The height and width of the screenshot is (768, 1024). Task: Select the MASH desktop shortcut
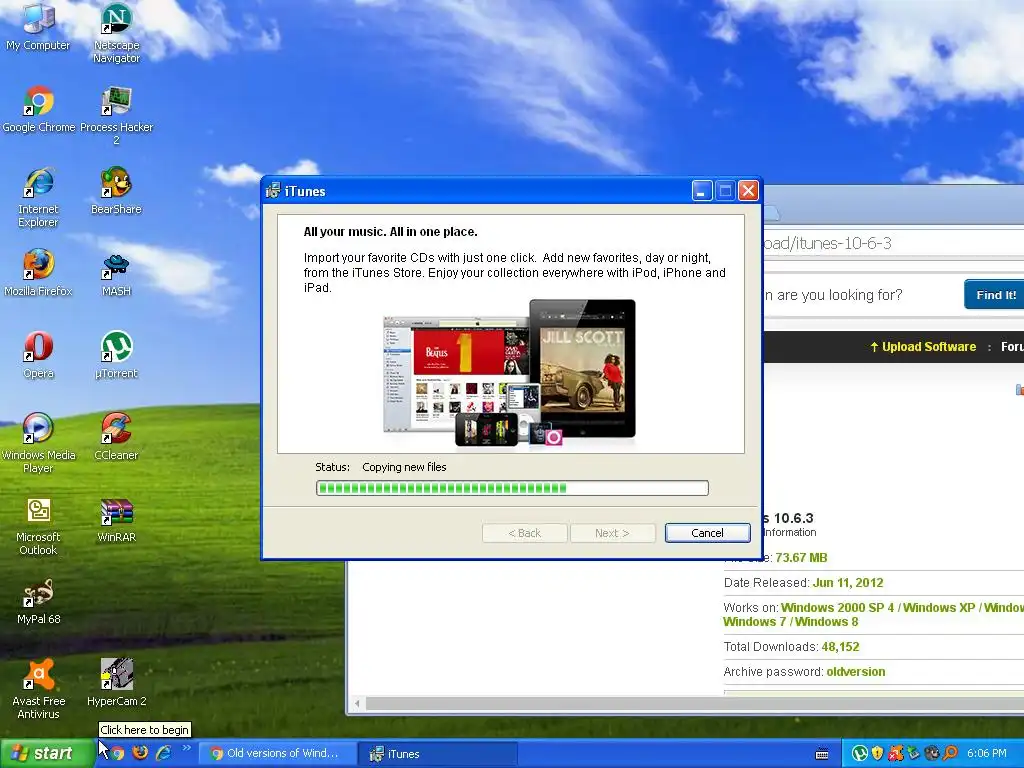click(116, 273)
